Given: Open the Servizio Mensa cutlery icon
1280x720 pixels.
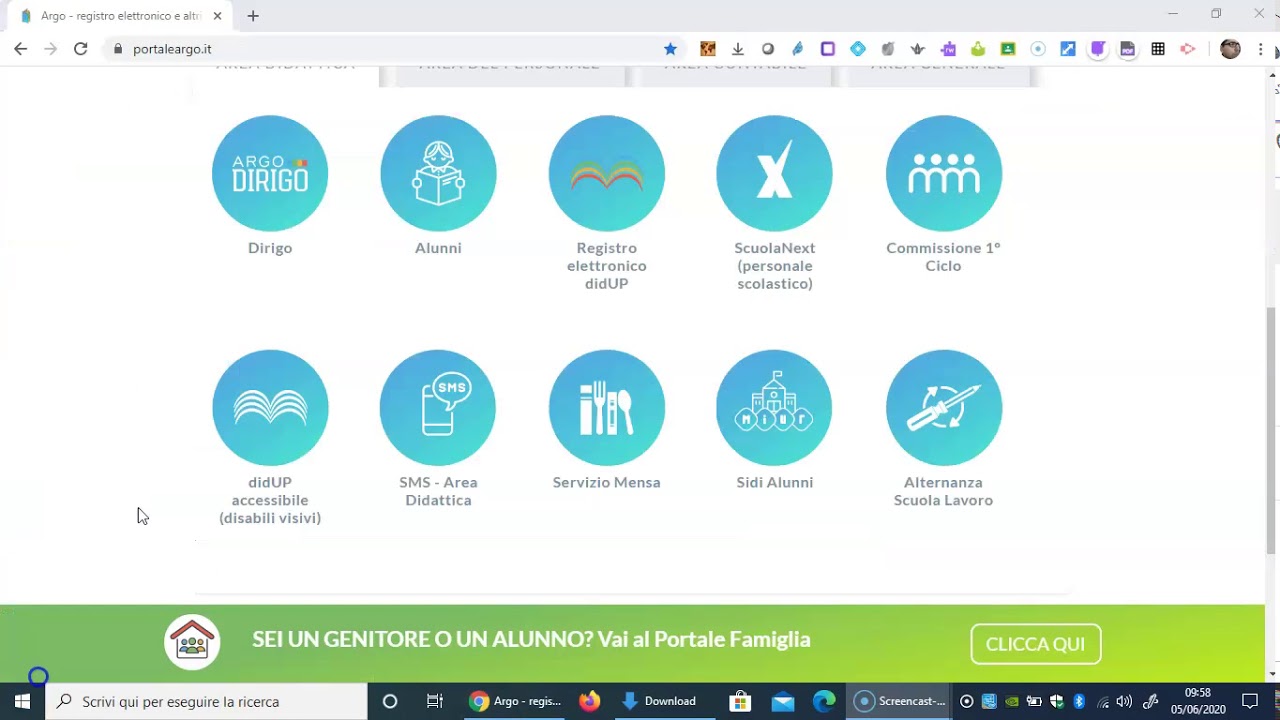Looking at the screenshot, I should 607,408.
